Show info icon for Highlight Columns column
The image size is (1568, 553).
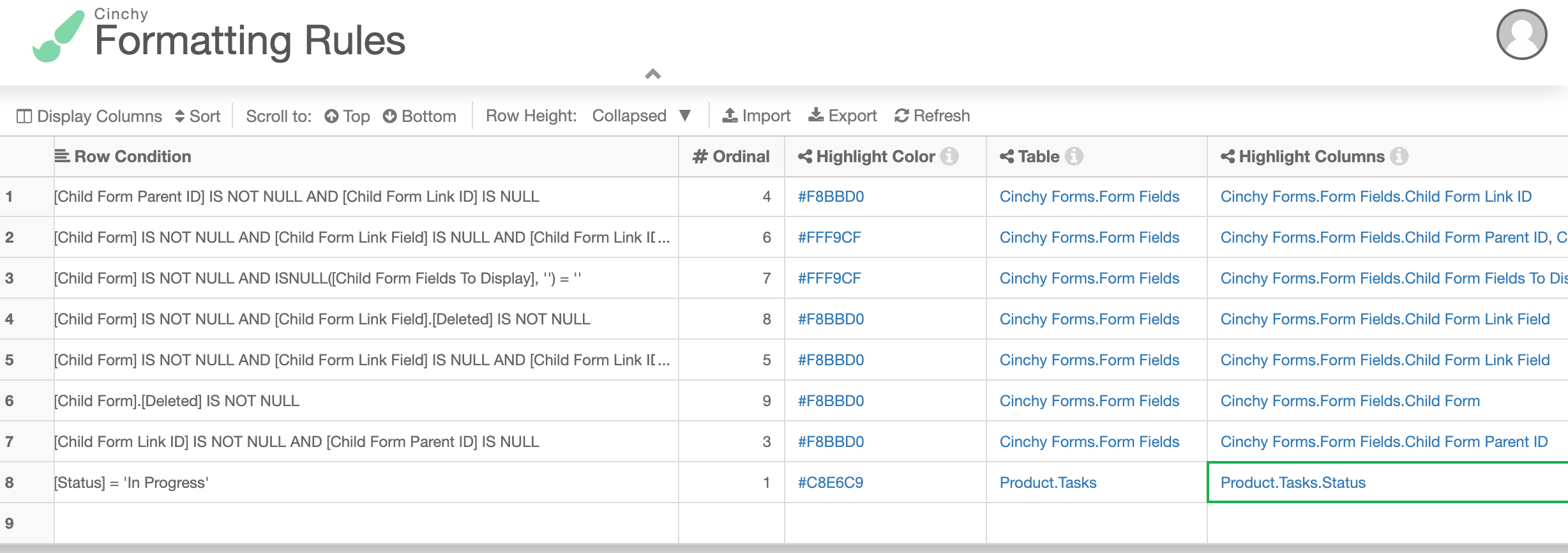point(1399,156)
